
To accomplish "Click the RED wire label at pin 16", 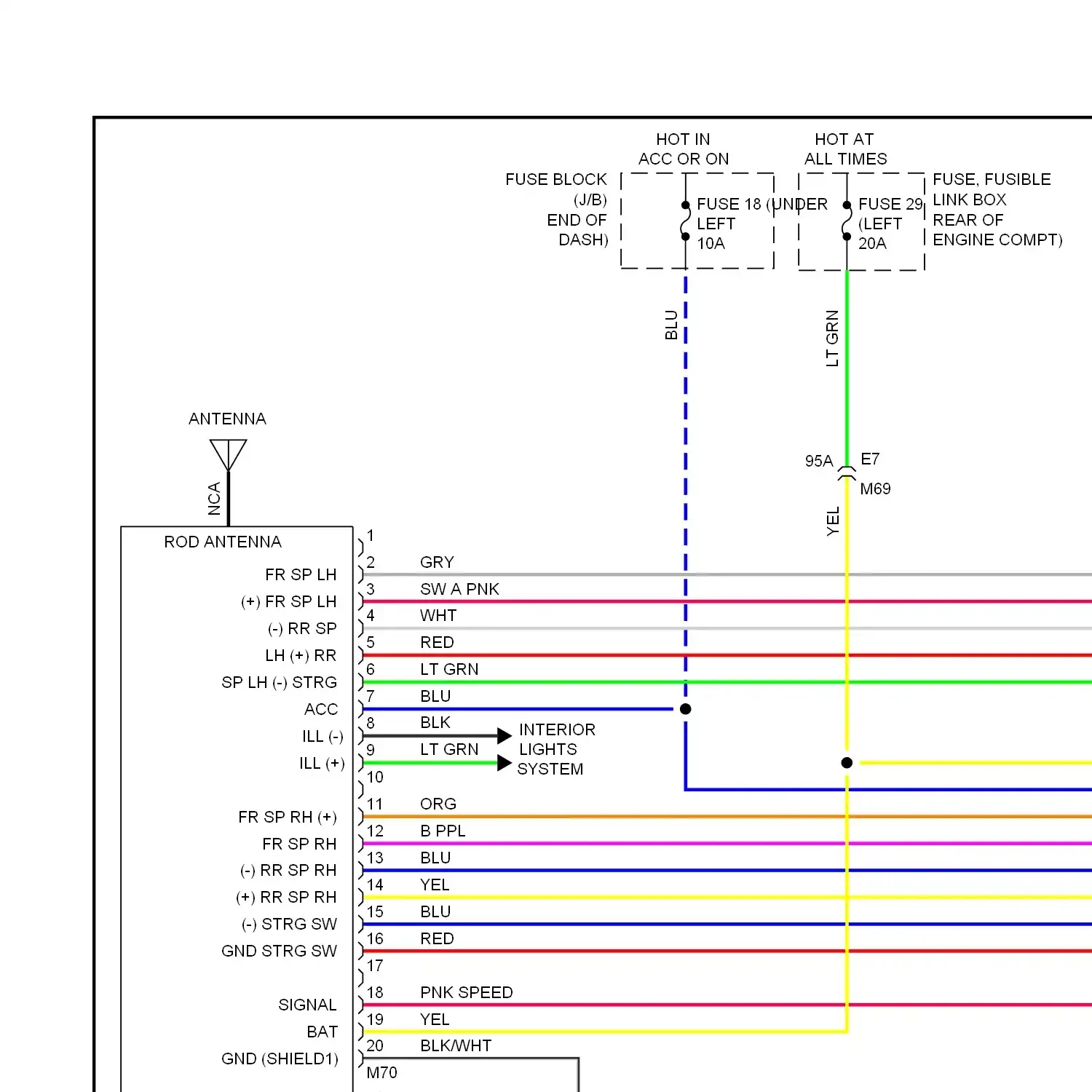I will pyautogui.click(x=437, y=938).
